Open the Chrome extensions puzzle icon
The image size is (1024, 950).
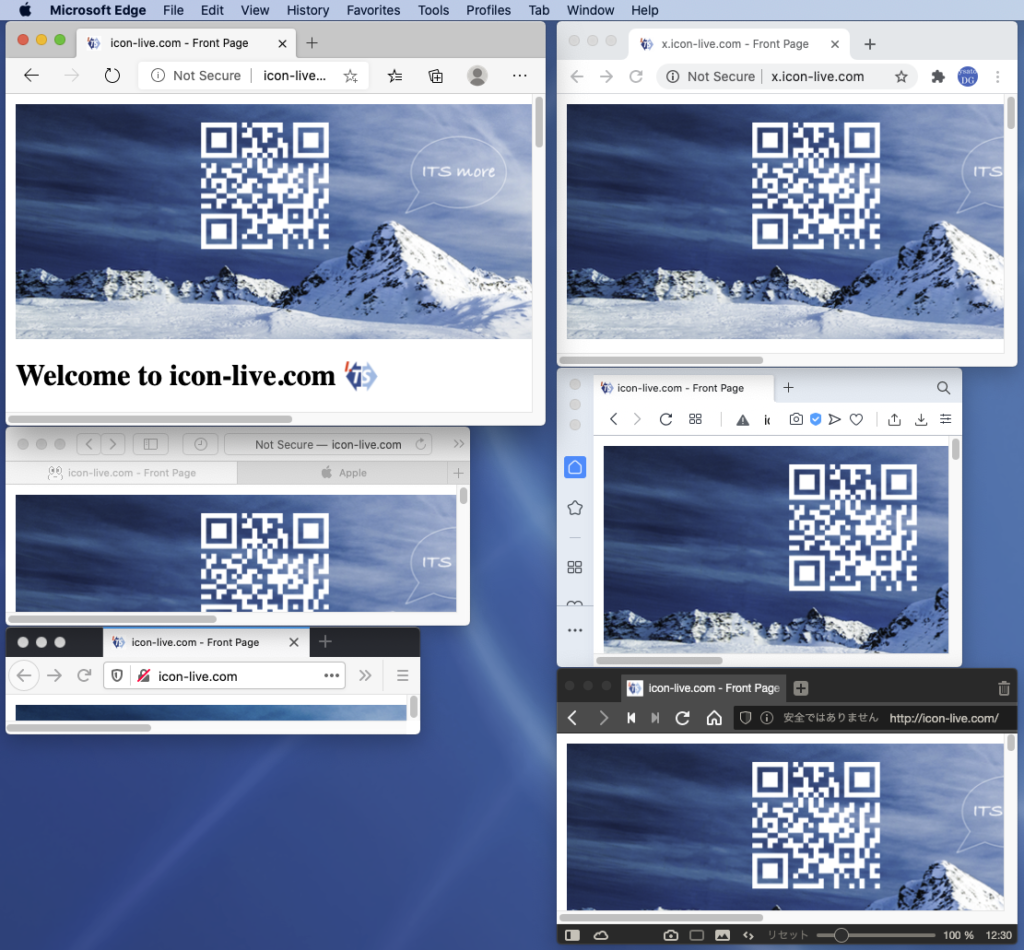tap(938, 76)
